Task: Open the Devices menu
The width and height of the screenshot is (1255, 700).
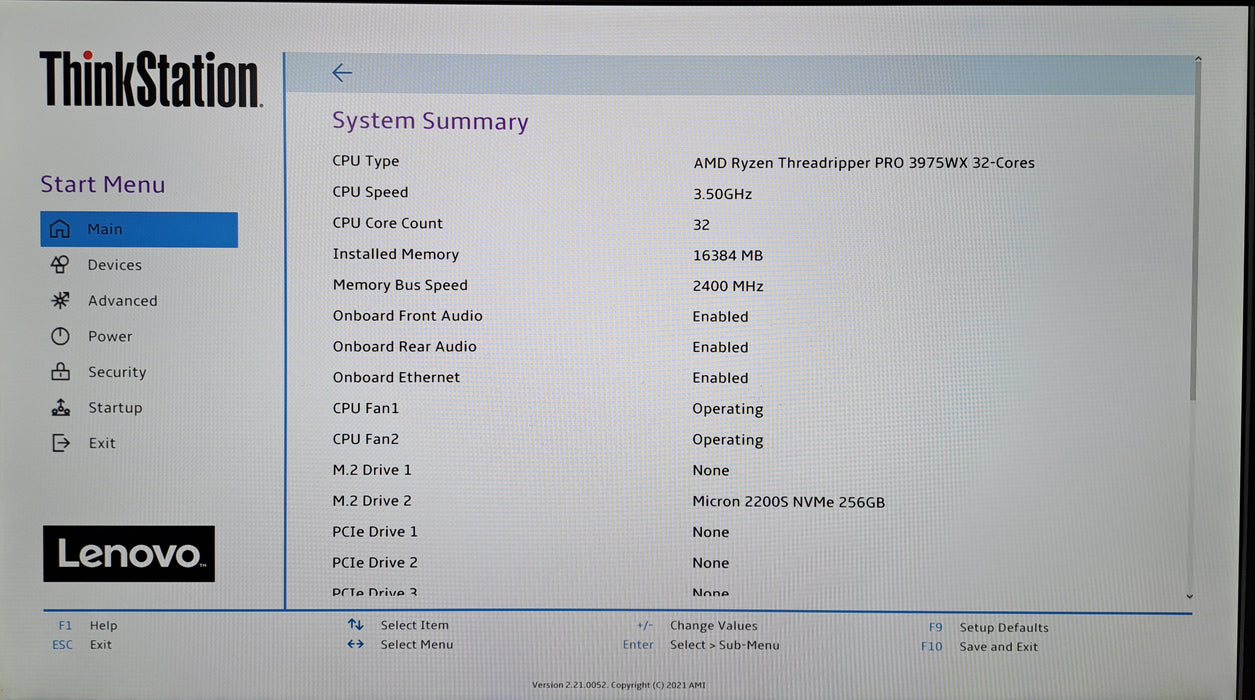Action: coord(114,265)
